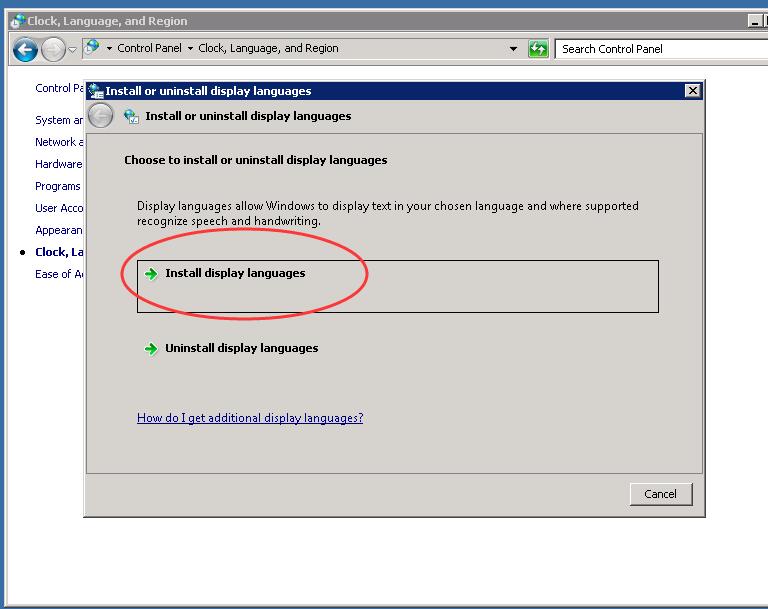Click the Control Panel forward arrow button
Screen dimensions: 768x609
[52, 49]
